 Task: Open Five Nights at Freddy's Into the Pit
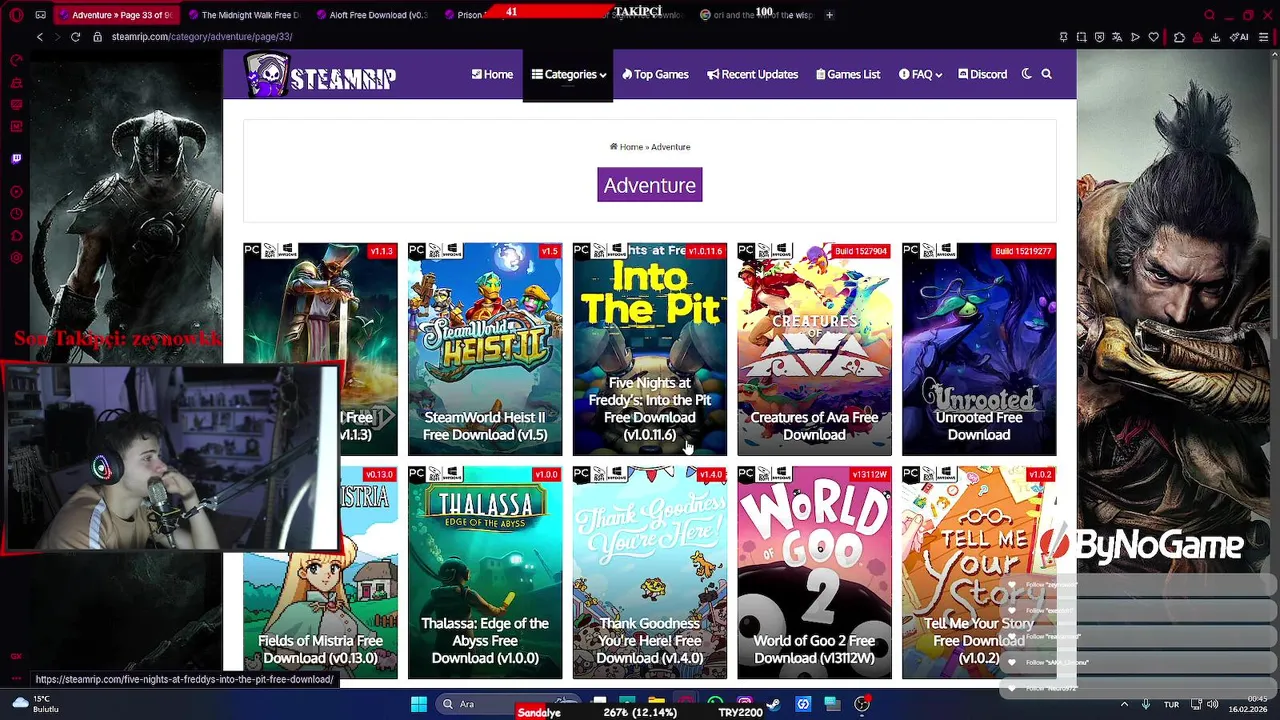point(650,348)
